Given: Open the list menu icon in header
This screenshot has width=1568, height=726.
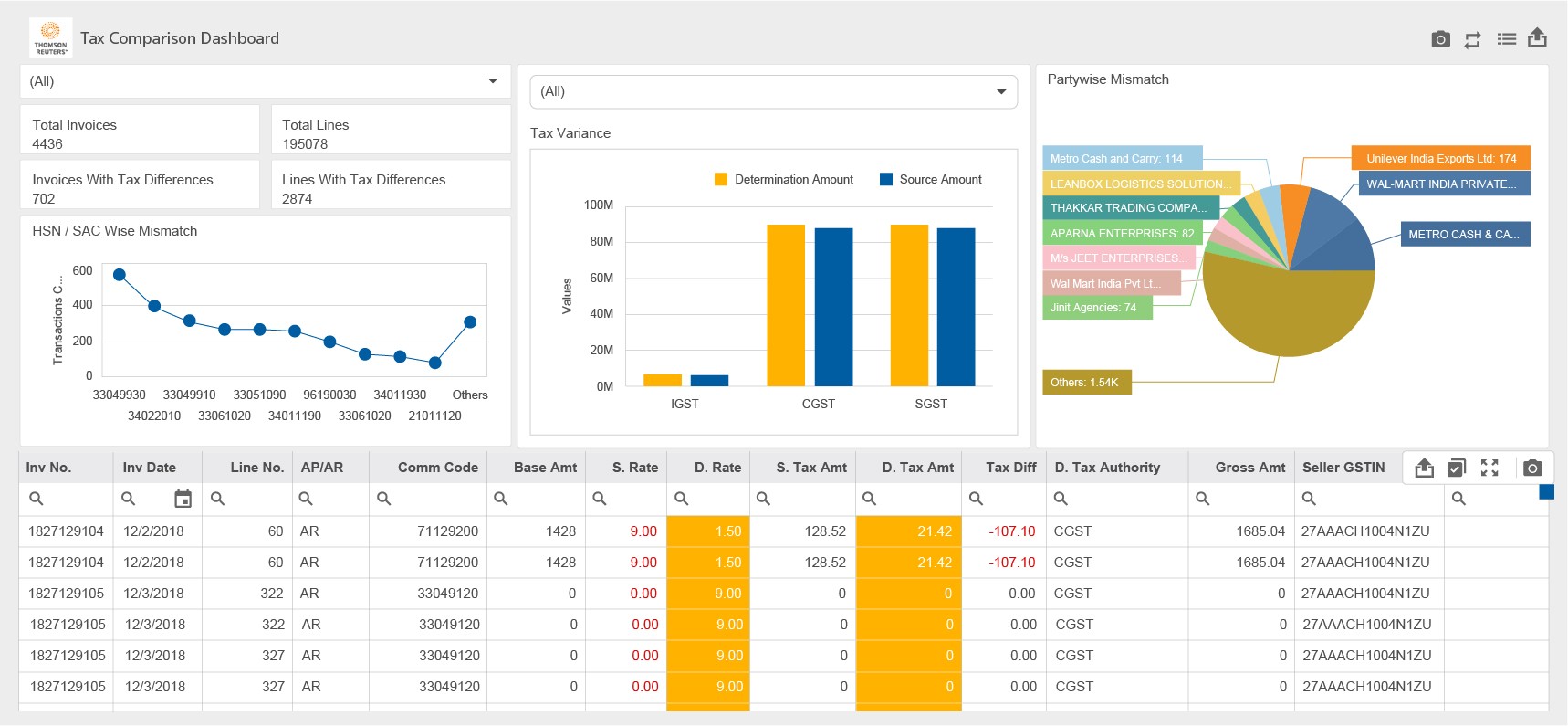Looking at the screenshot, I should (x=1506, y=39).
